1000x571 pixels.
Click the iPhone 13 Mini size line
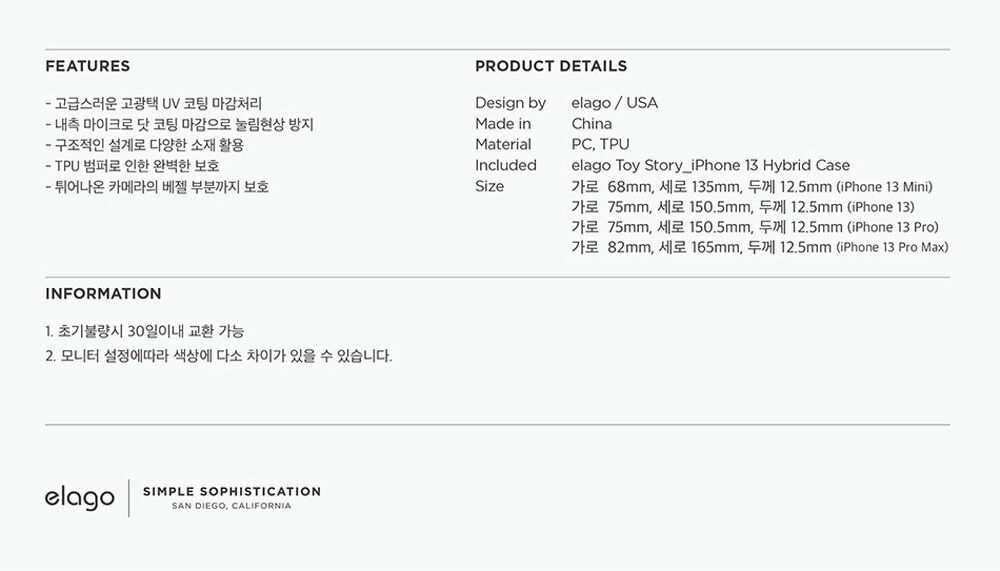[752, 187]
